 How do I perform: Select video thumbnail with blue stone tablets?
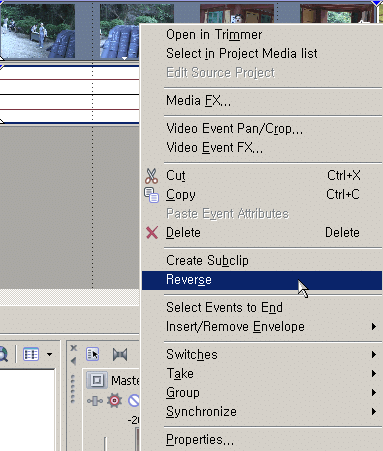120,32
